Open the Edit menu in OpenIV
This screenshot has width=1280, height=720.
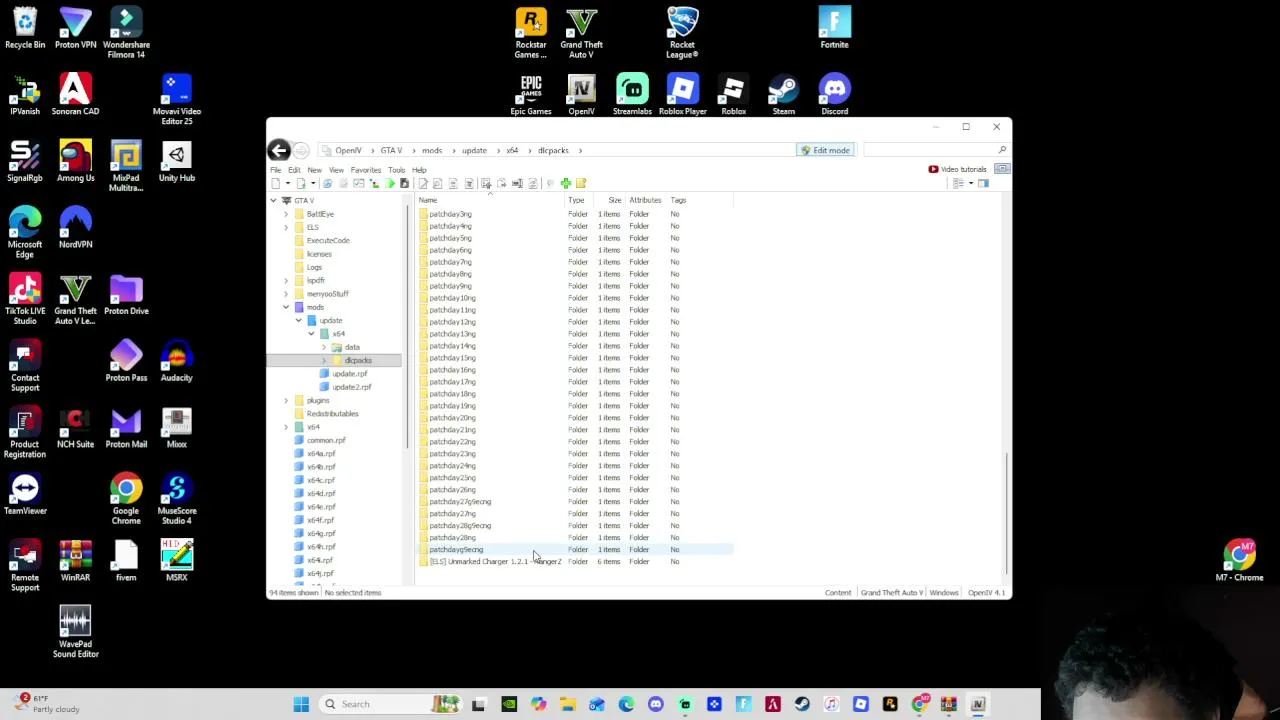294,170
